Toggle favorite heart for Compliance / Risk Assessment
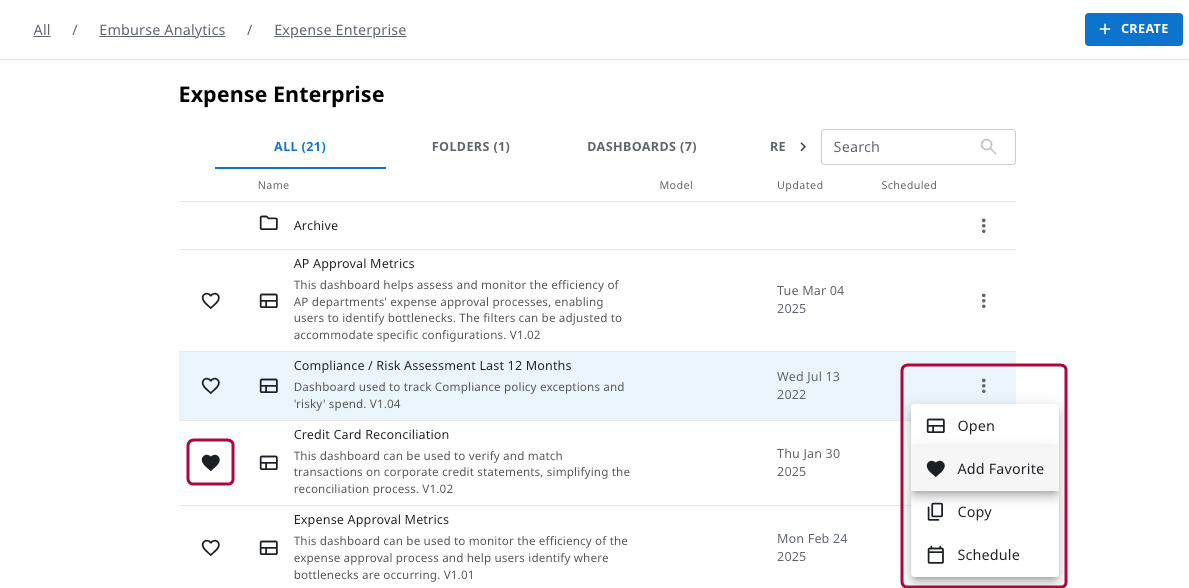The image size is (1189, 588). click(x=210, y=386)
